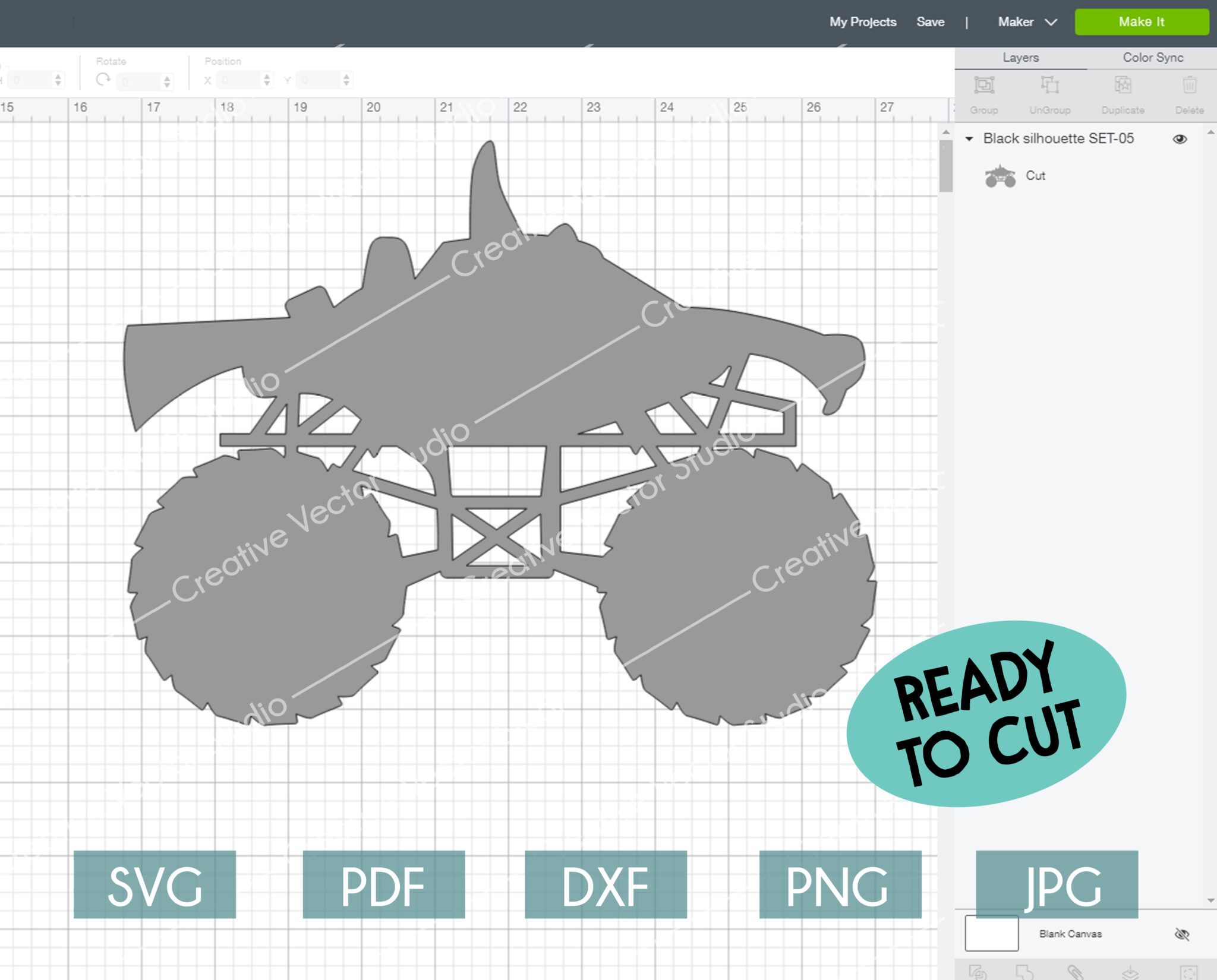Collapse the Black silhouette SET-05 group
This screenshot has width=1217, height=980.
click(x=969, y=139)
